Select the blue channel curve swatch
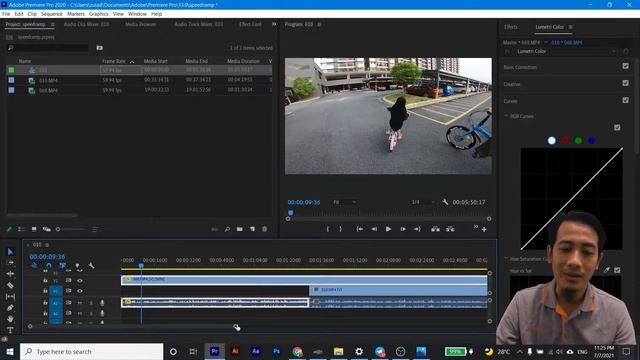This screenshot has width=640, height=360. pos(592,140)
